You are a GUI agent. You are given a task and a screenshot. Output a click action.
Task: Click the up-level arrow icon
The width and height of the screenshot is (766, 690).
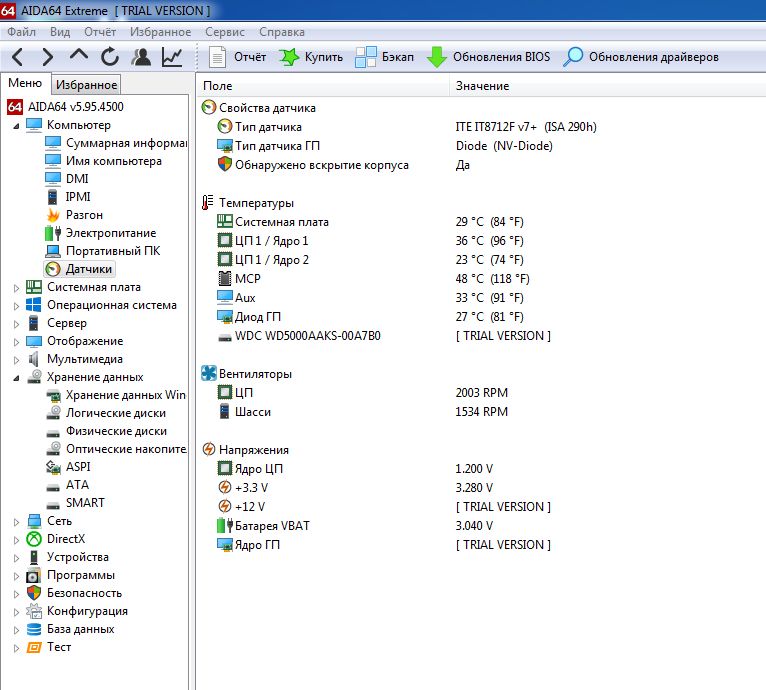tap(79, 55)
